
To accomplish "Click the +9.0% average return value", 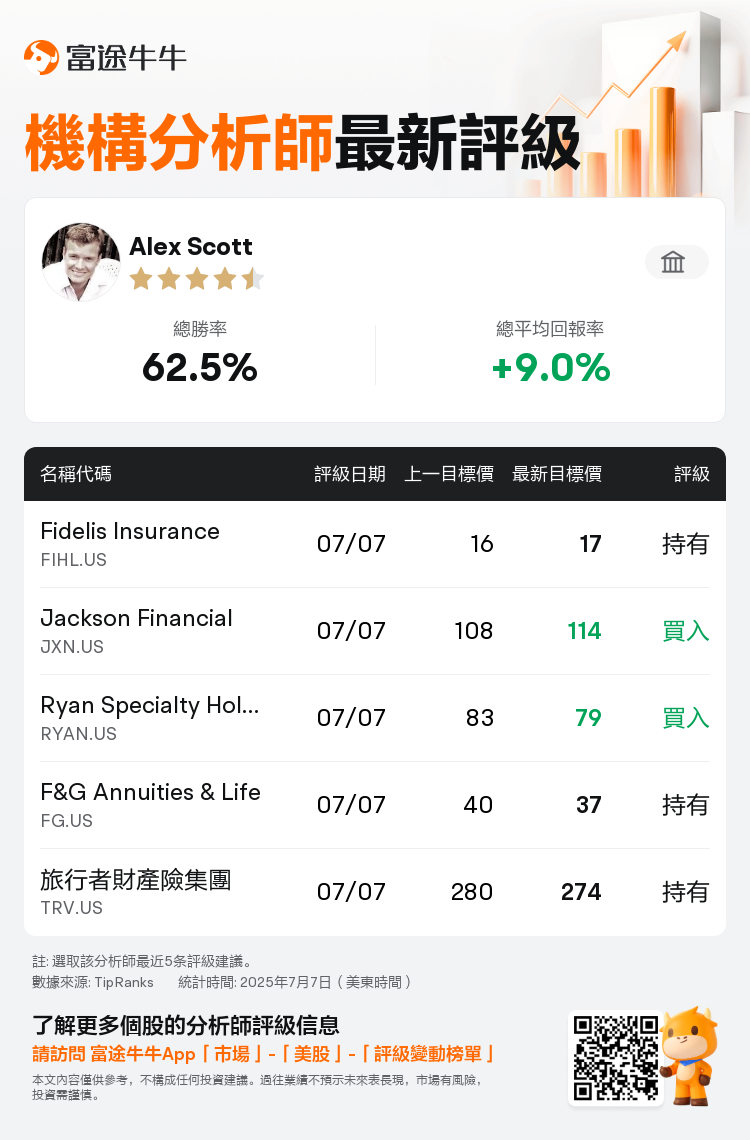I will coord(551,367).
